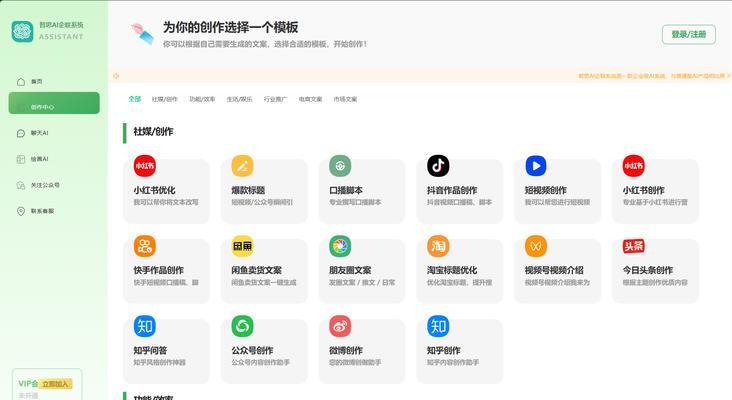Click the green assistant logo icon

pos(22,31)
